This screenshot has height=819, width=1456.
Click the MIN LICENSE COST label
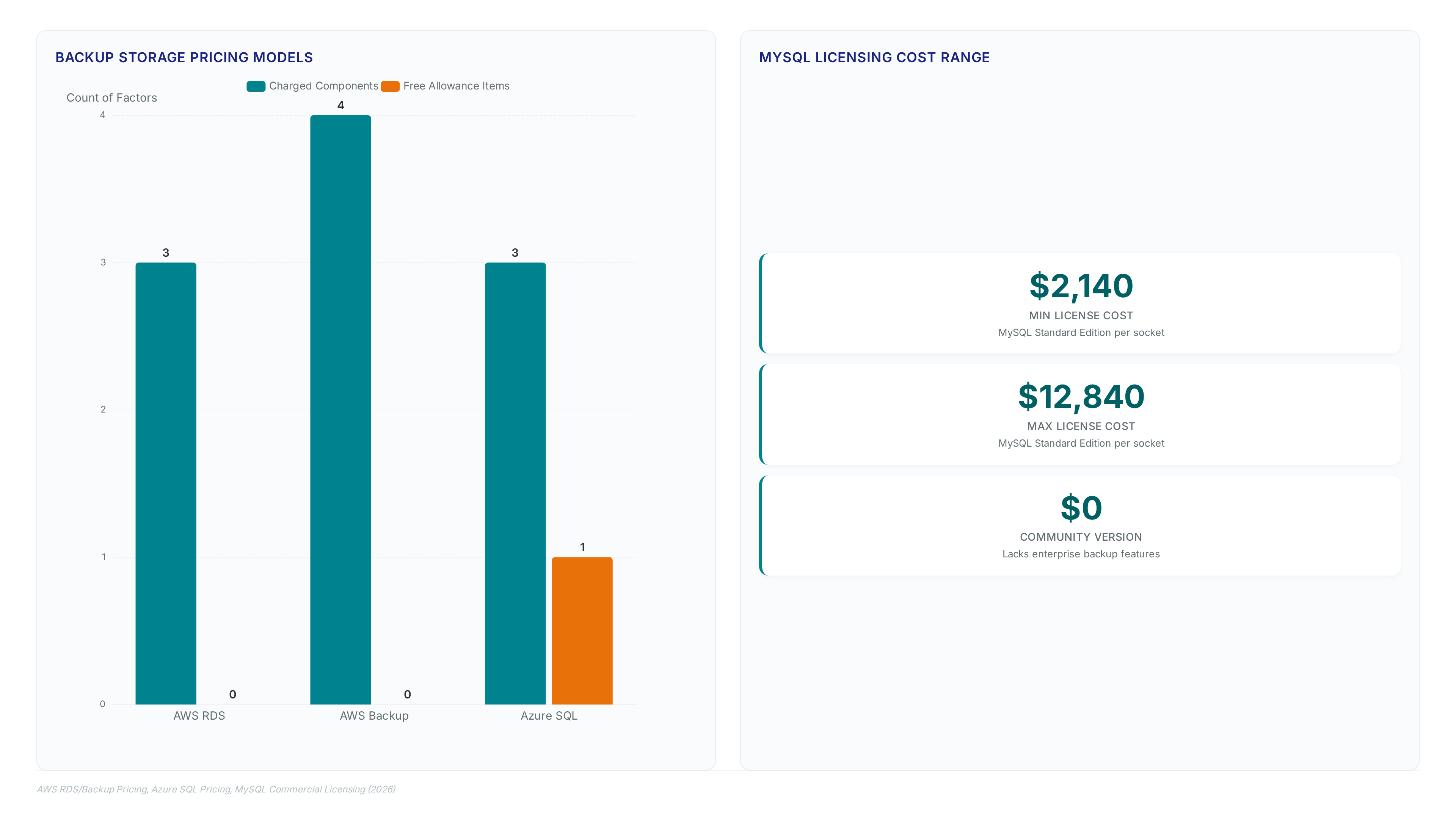(x=1081, y=315)
